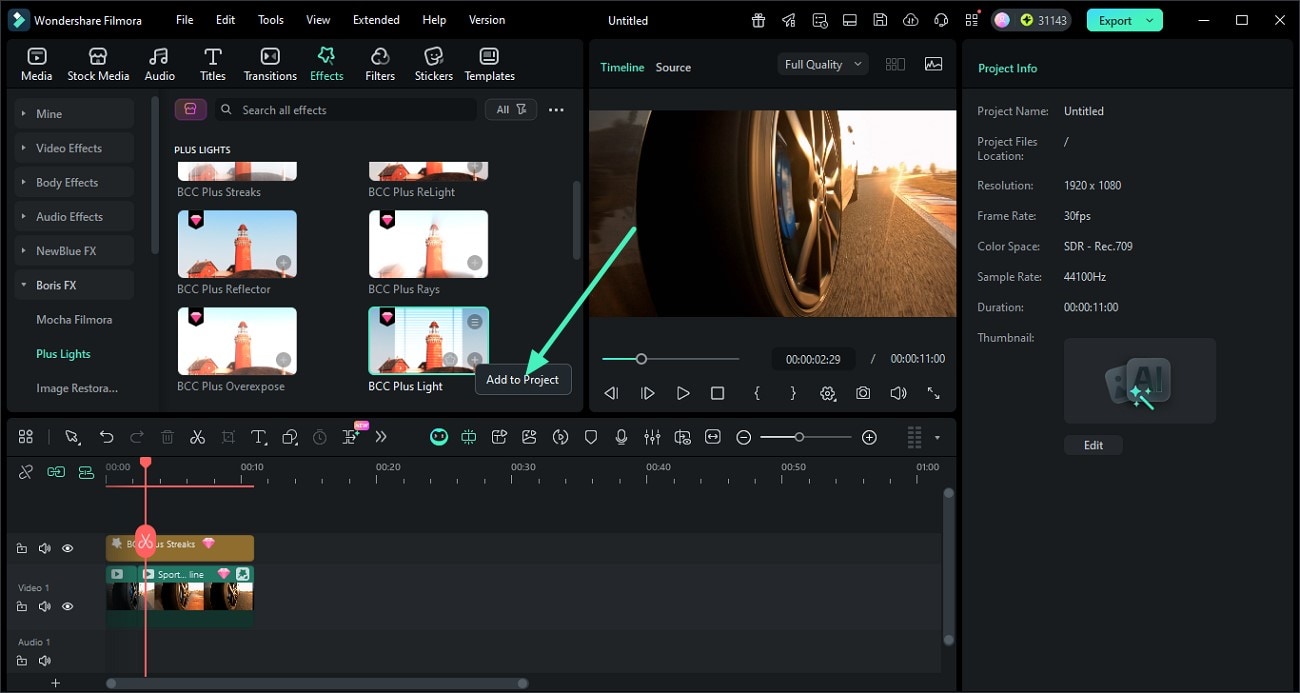Open the Stickers tab
This screenshot has height=693, width=1300.
(433, 64)
